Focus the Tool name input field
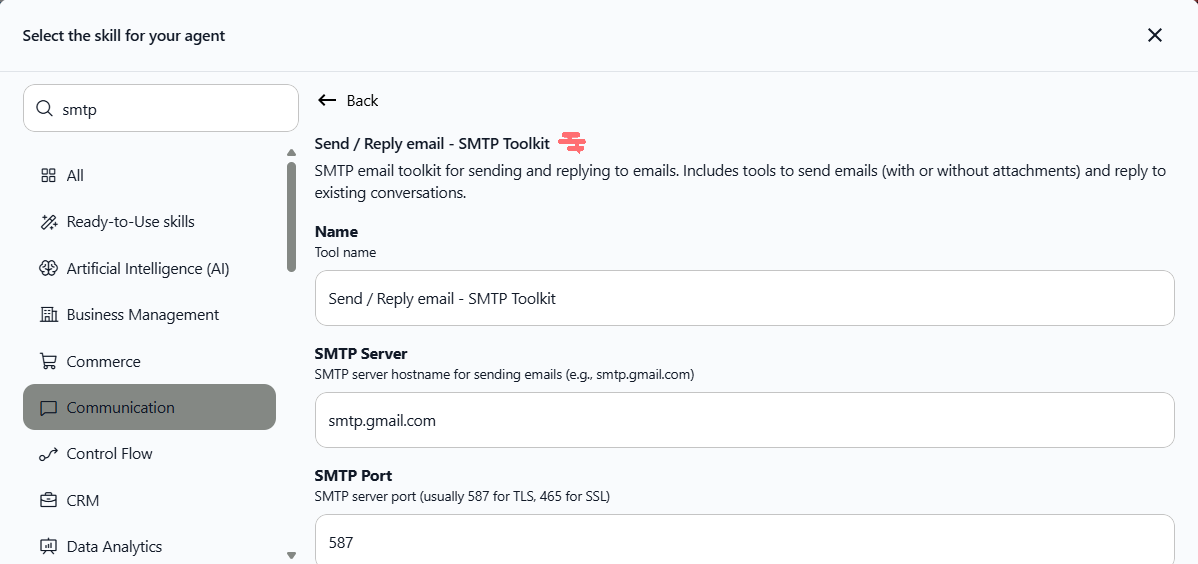The image size is (1198, 564). (744, 298)
